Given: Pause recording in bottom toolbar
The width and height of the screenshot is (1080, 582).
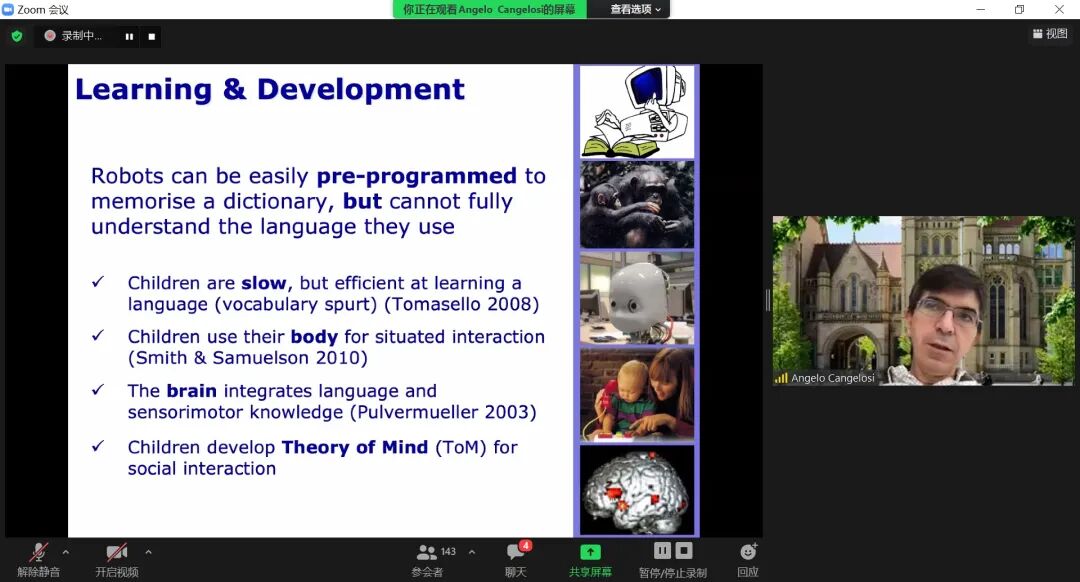Looking at the screenshot, I should point(662,551).
